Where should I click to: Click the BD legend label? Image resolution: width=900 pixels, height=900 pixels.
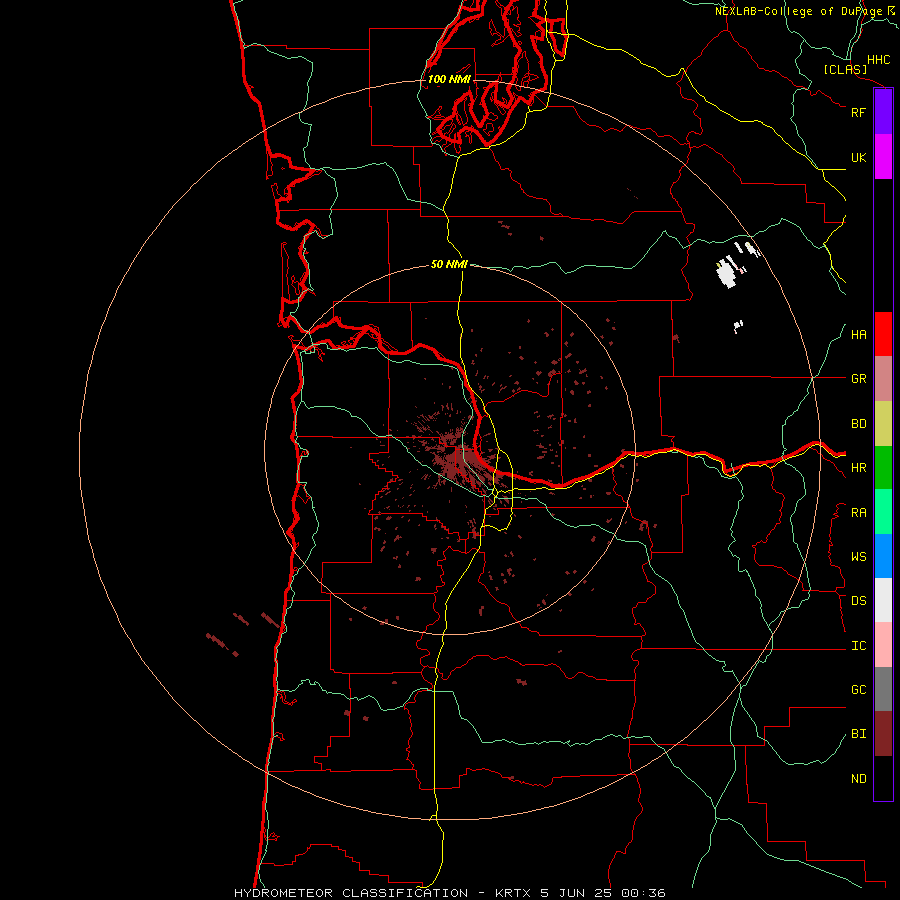pos(858,424)
